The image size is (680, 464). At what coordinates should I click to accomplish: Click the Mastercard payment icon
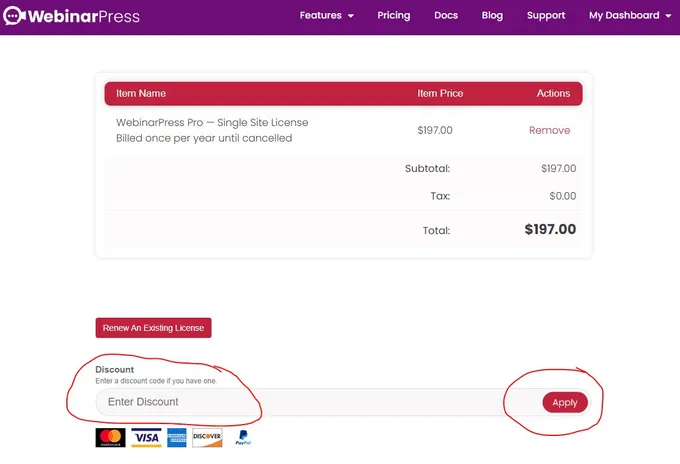tap(111, 438)
